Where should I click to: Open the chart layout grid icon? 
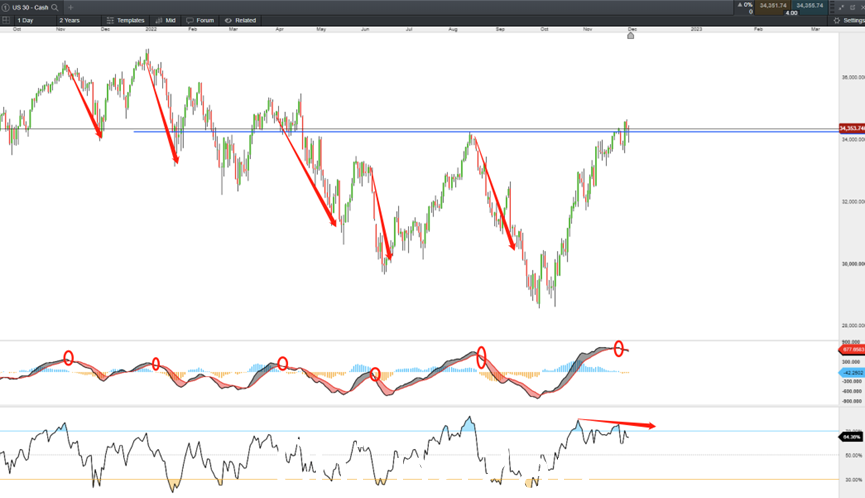coord(6,20)
